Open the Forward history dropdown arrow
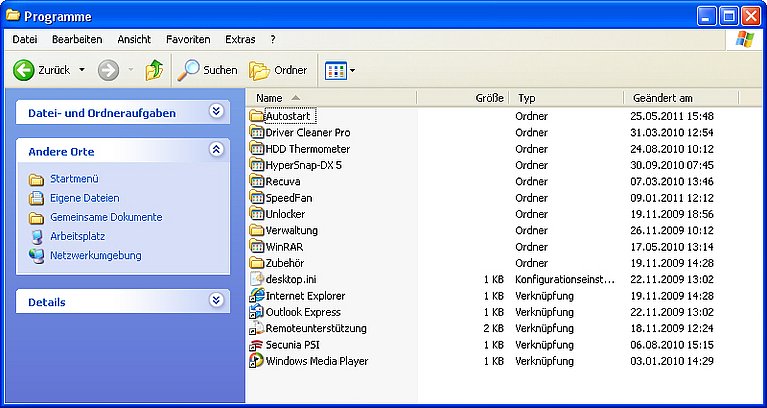Screen dimensions: 767x408 tap(131, 70)
